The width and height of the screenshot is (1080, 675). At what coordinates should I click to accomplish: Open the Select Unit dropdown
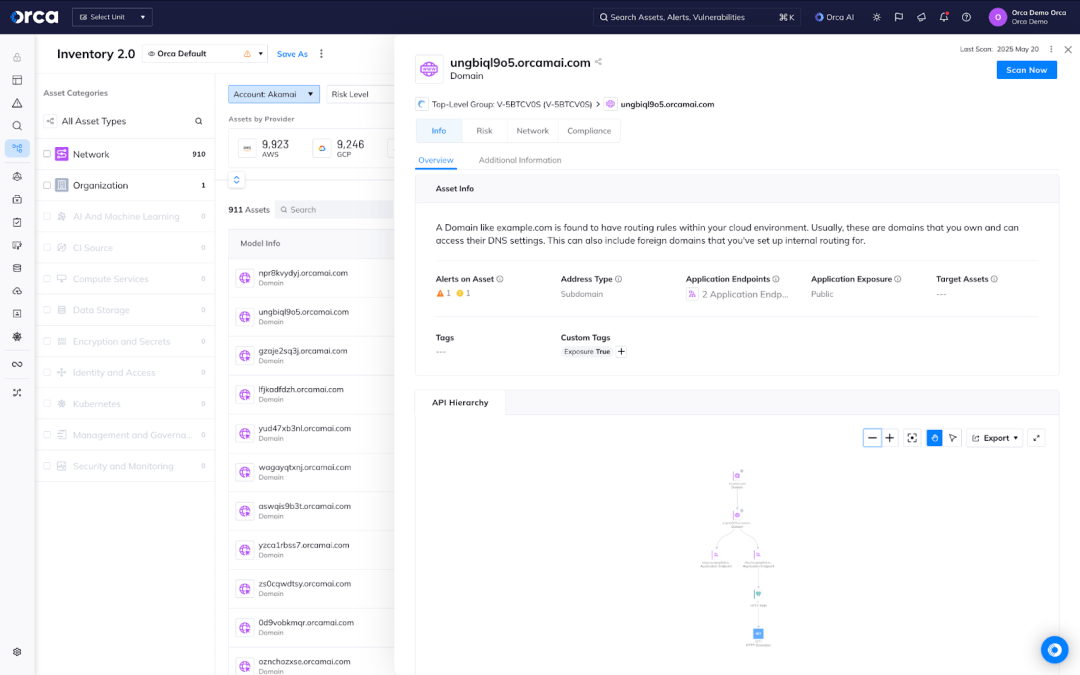(111, 16)
